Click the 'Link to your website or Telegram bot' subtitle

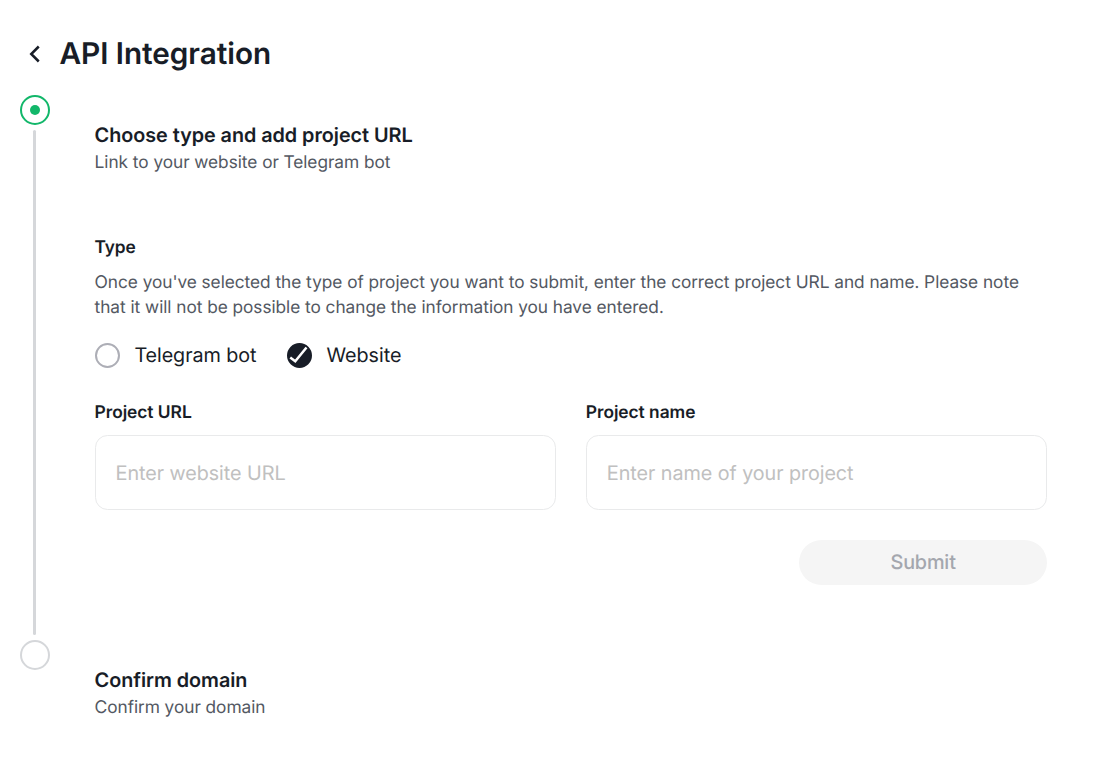point(242,162)
